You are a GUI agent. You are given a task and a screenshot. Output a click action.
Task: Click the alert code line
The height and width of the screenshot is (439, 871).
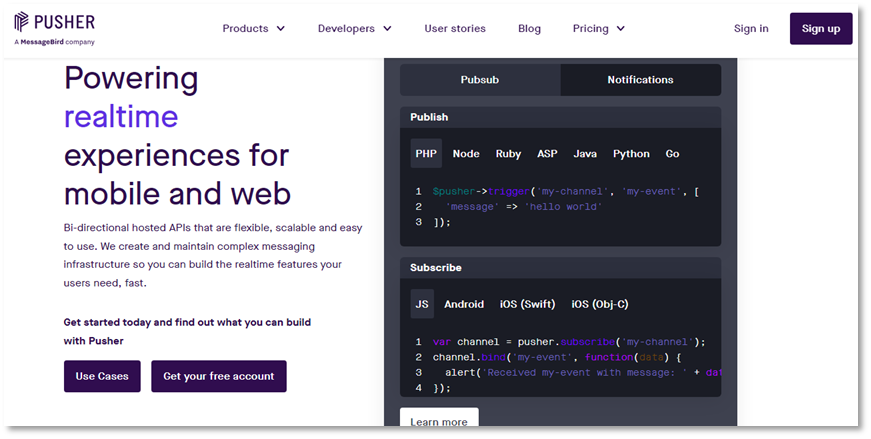pyautogui.click(x=583, y=373)
